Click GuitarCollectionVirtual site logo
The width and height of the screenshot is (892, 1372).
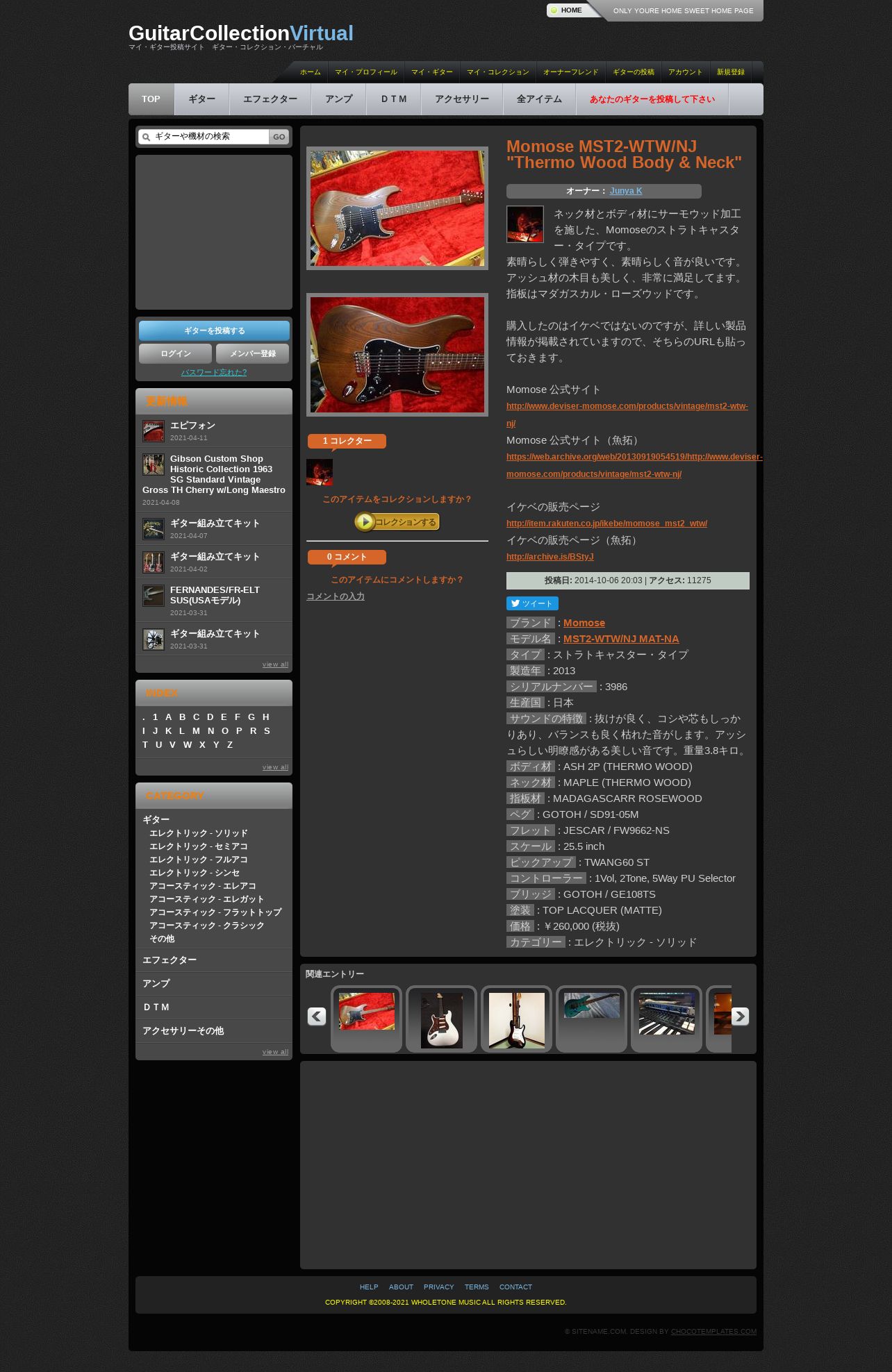241,33
